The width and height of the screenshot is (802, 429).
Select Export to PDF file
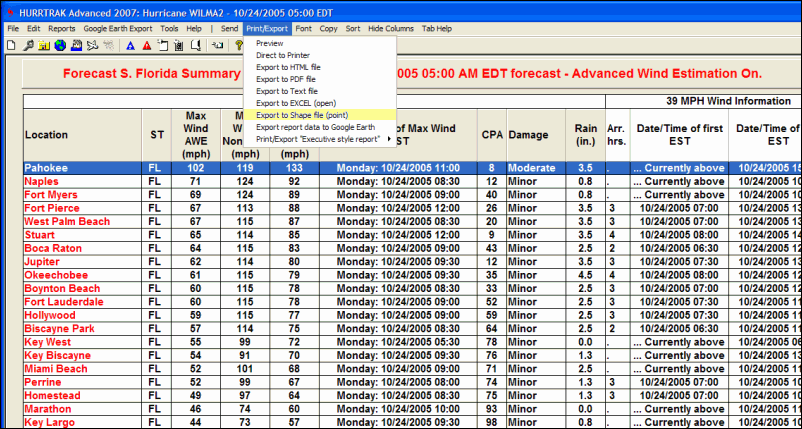(286, 78)
